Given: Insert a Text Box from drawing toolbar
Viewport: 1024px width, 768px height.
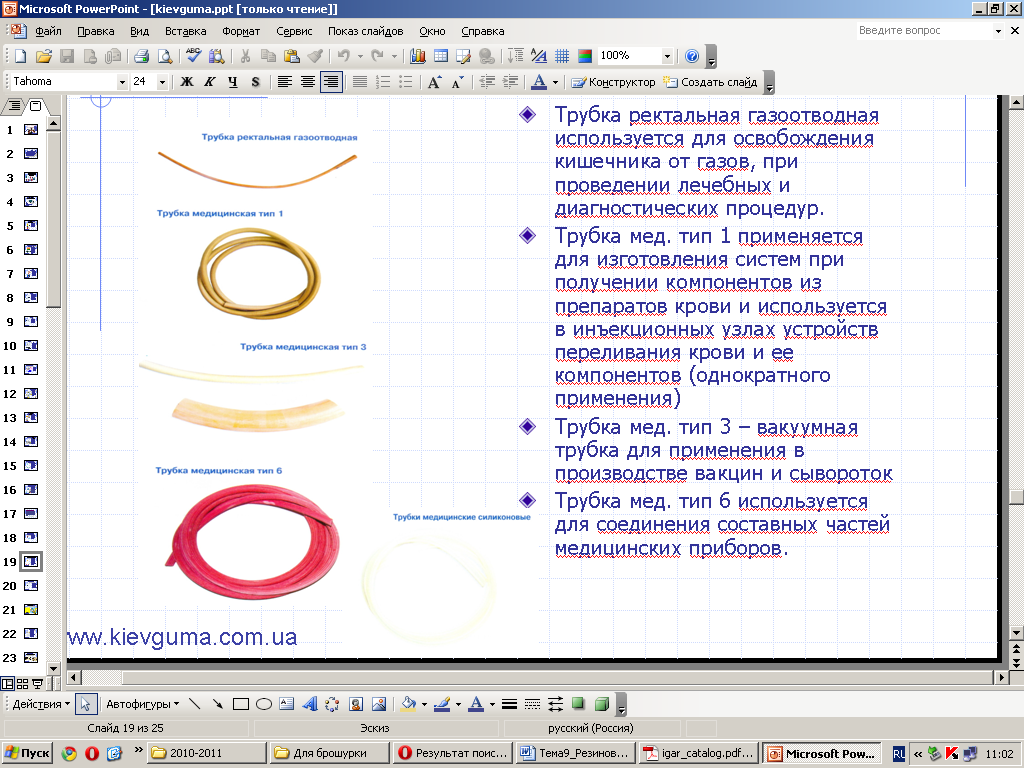Looking at the screenshot, I should (287, 704).
